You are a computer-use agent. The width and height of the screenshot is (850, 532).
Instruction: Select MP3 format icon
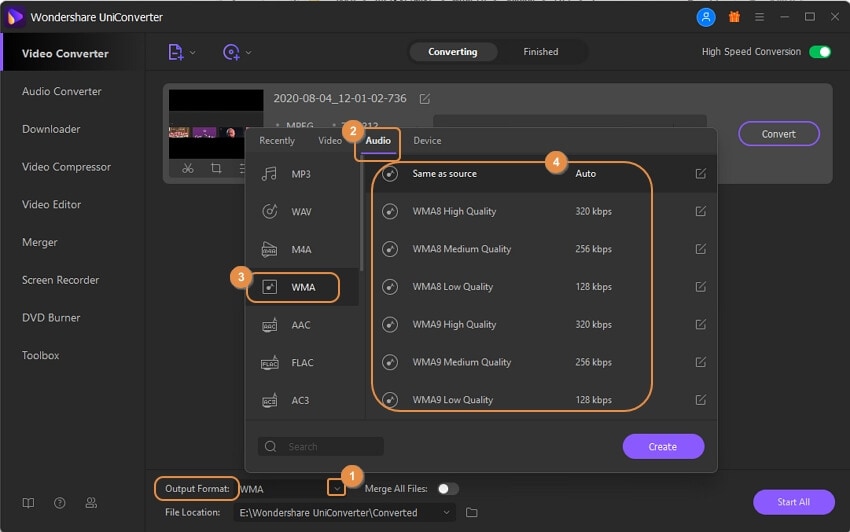[269, 174]
